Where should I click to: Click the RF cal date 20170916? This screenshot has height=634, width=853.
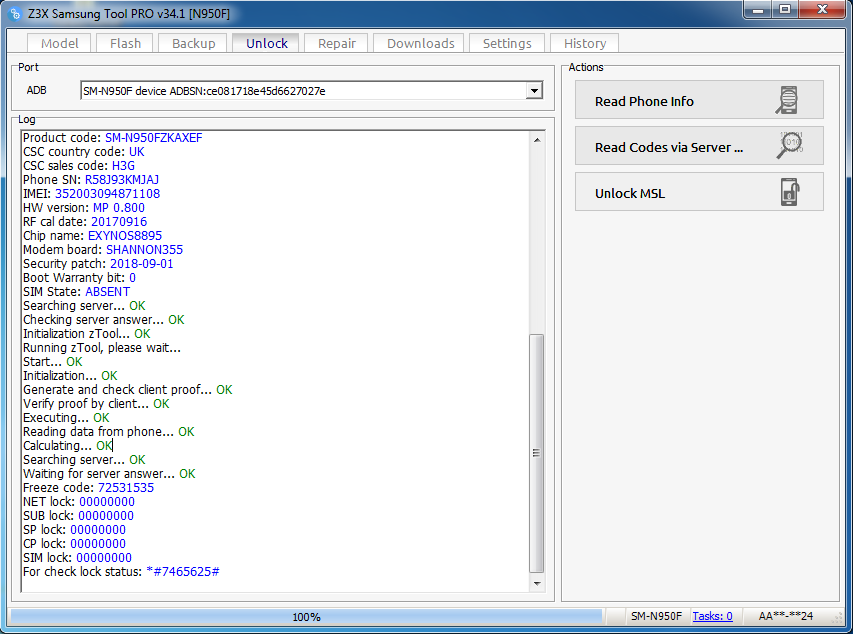point(119,222)
